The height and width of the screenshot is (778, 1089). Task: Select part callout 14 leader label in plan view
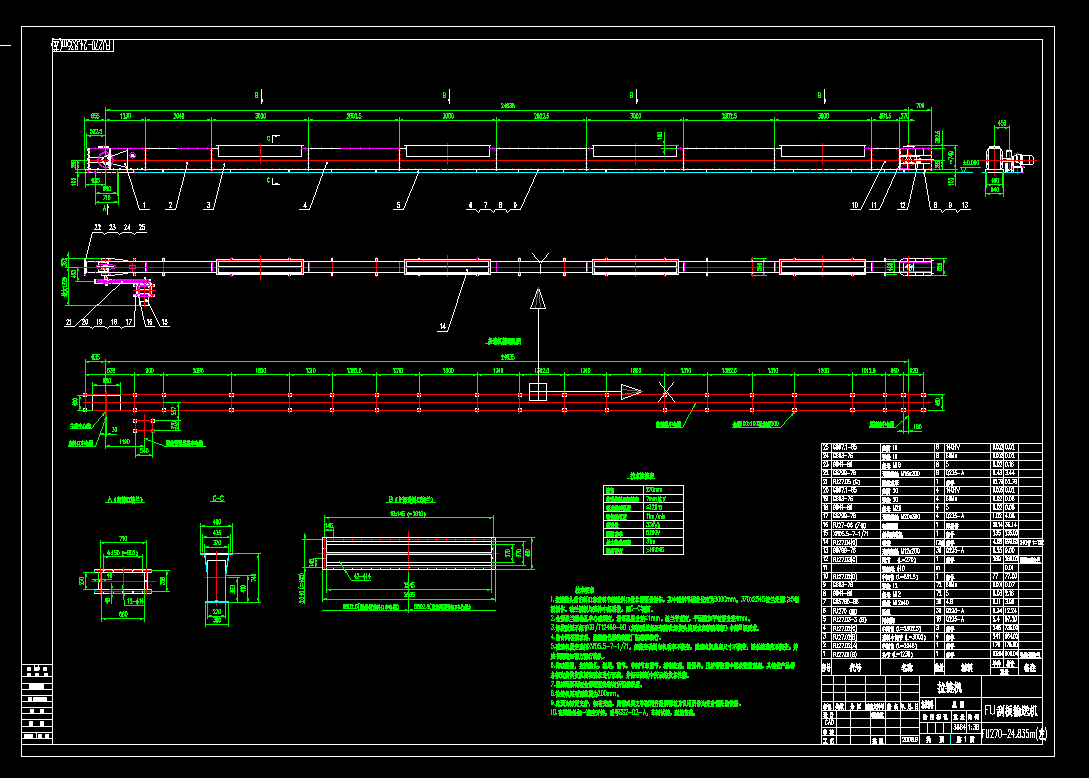coord(442,326)
